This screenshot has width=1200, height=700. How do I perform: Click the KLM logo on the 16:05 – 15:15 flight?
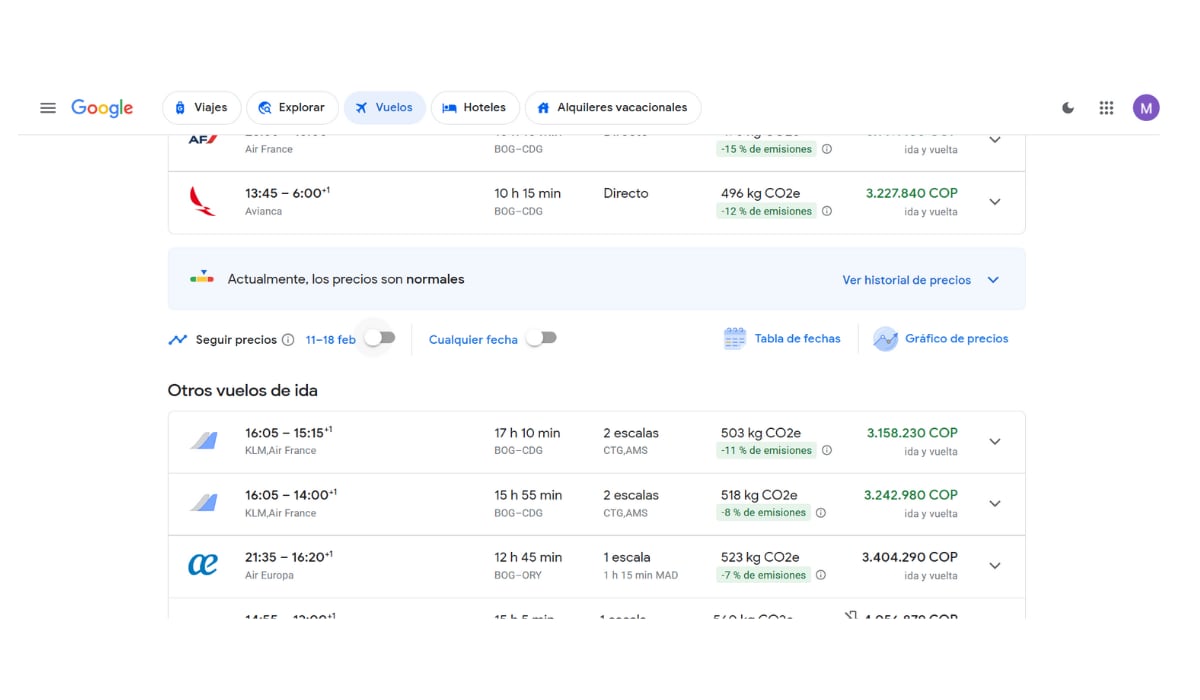204,441
